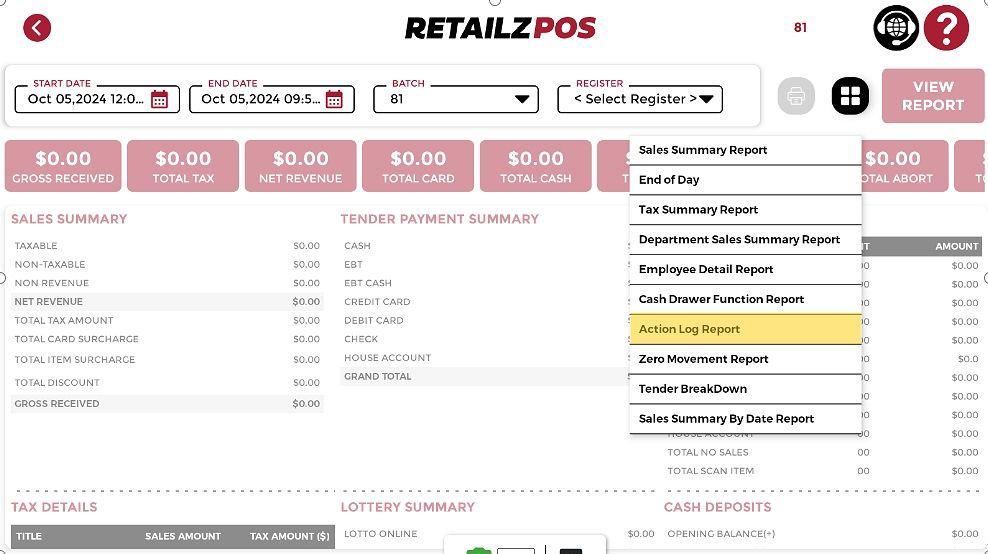Image resolution: width=988 pixels, height=554 pixels.
Task: Click the EBT tender row
Action: coord(485,265)
